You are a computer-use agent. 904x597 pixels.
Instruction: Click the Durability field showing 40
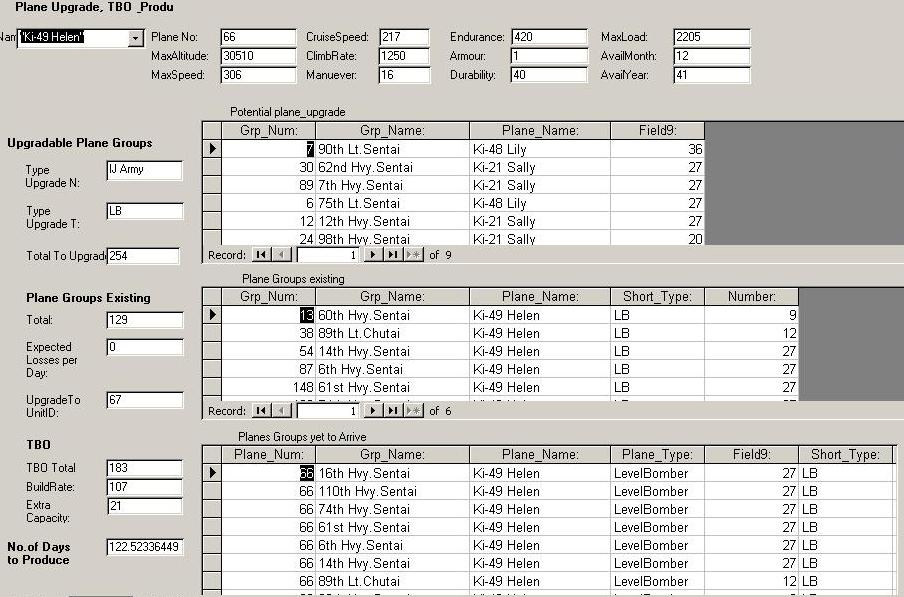tap(549, 75)
